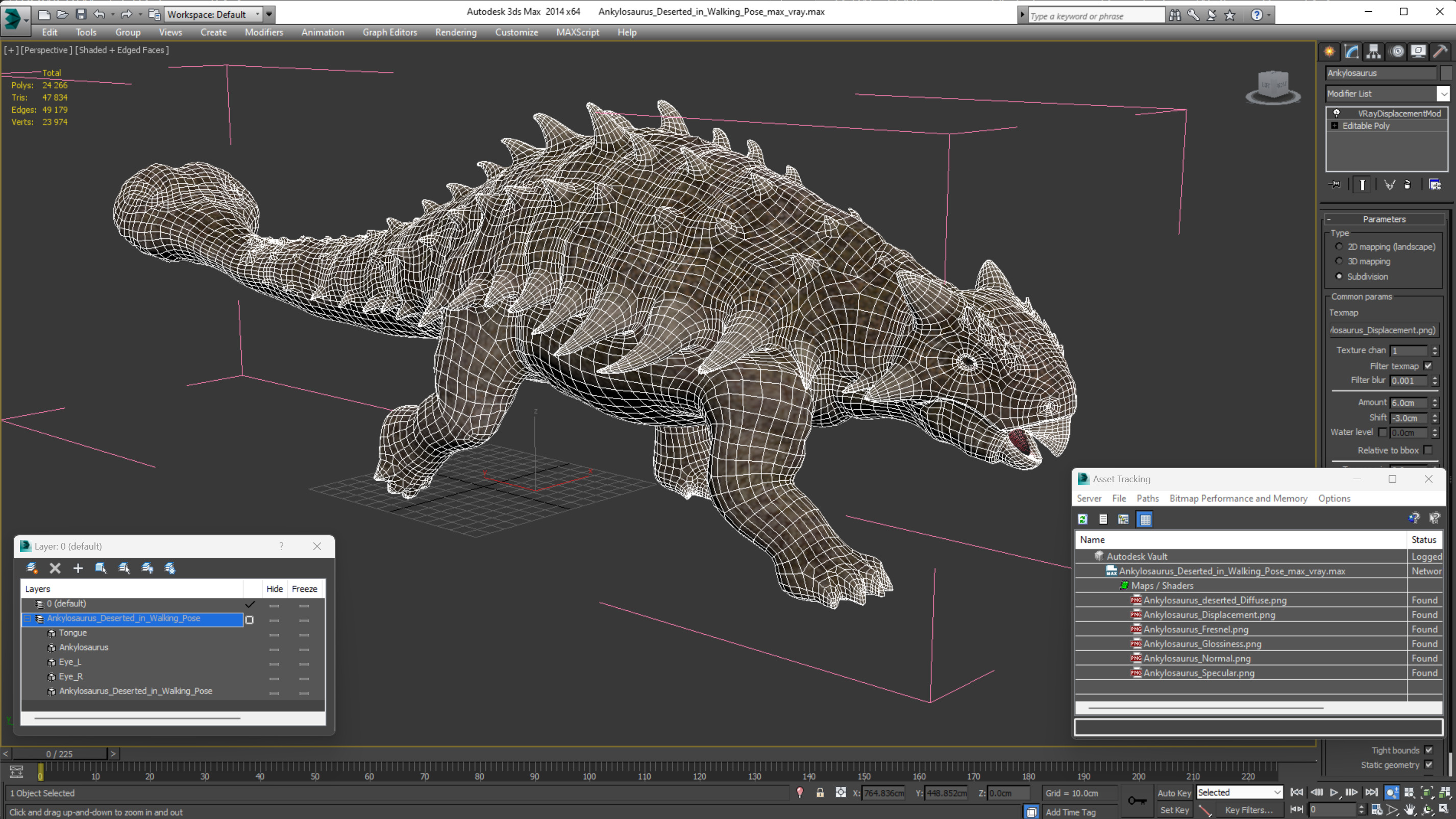This screenshot has width=1456, height=819.
Task: Toggle Tight bounds checkbox
Action: (1428, 750)
